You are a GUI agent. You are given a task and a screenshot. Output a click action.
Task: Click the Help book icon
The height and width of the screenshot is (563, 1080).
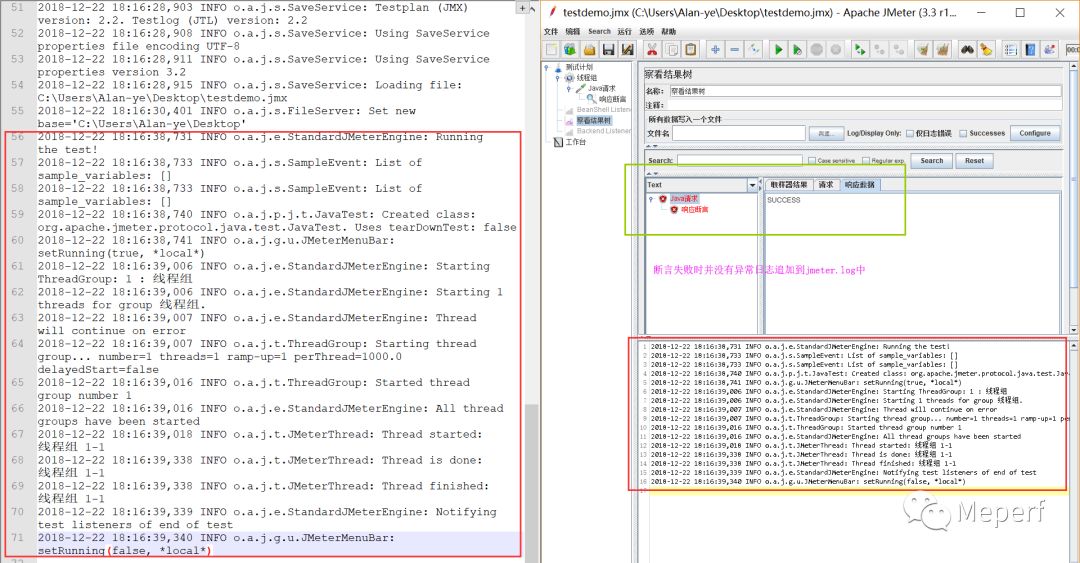(x=1030, y=50)
